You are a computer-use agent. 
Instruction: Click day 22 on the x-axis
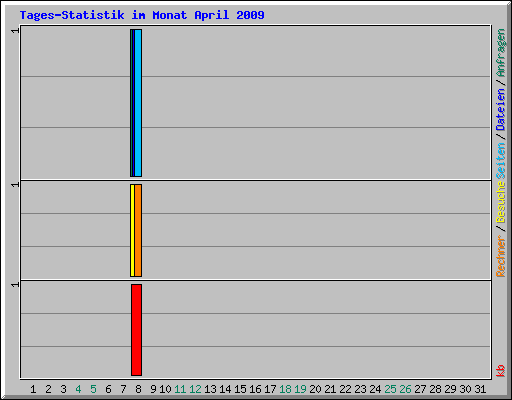(x=345, y=389)
